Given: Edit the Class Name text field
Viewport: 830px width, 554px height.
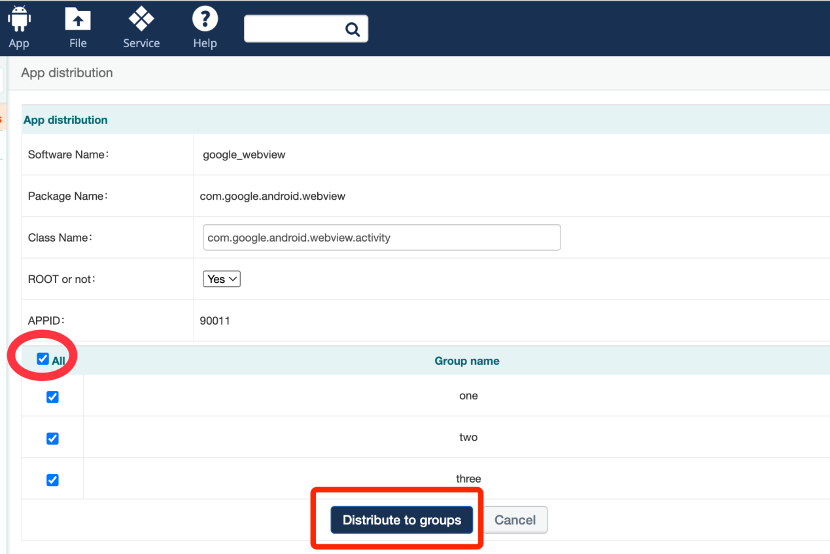Looking at the screenshot, I should (x=382, y=238).
